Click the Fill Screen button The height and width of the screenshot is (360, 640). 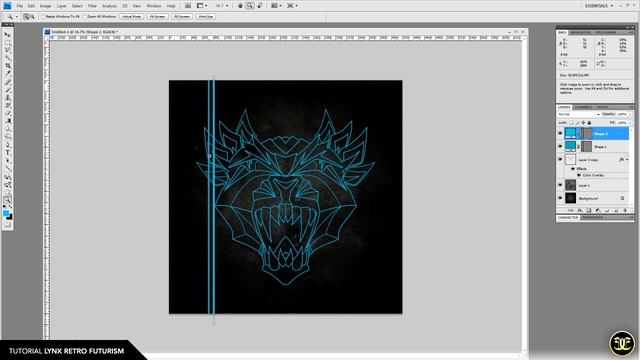pos(182,17)
